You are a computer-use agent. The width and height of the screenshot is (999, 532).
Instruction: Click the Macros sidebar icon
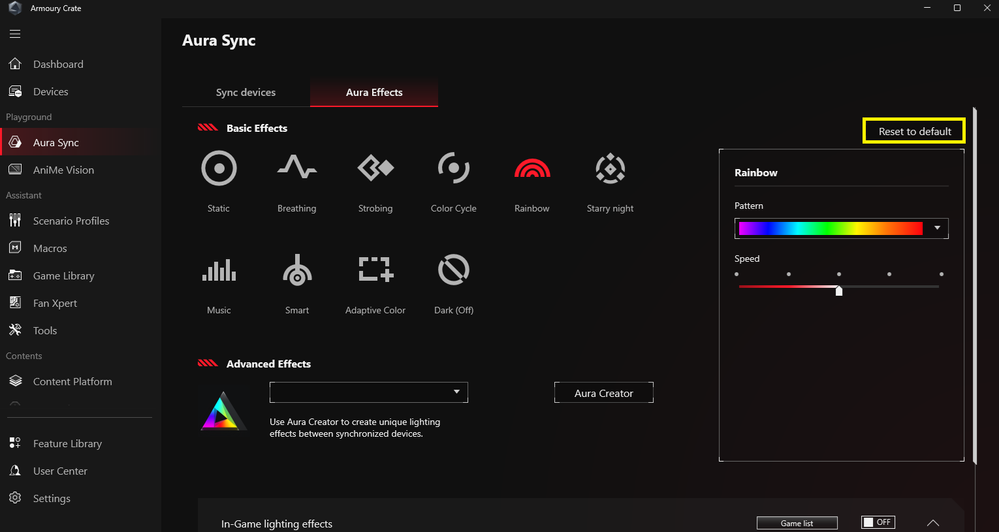click(15, 248)
